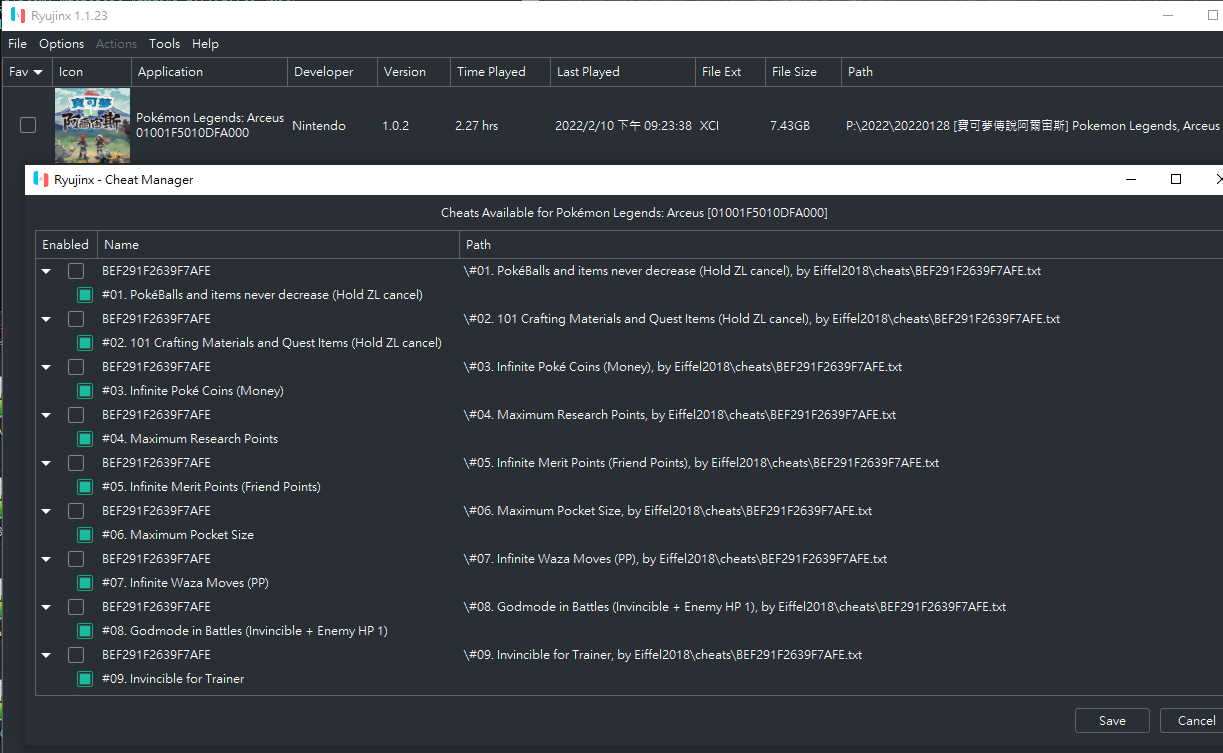Sort by File Size column header

803,72
